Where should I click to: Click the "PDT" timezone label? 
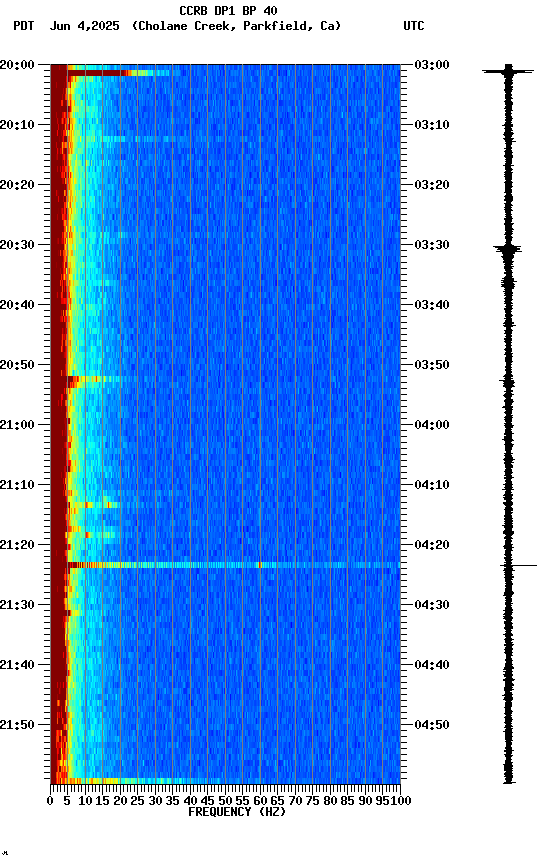(24, 26)
